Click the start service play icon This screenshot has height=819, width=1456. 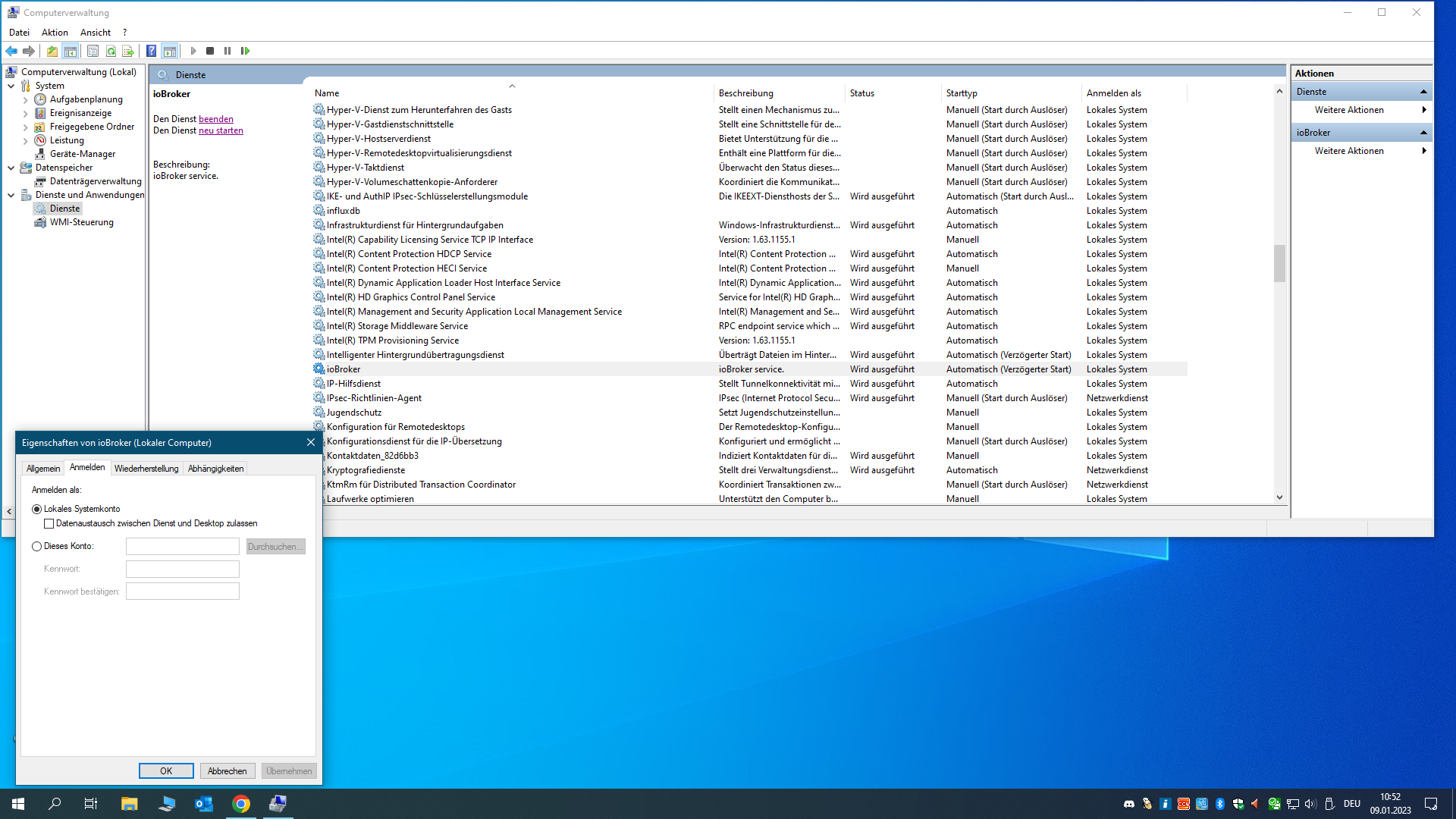(x=193, y=51)
